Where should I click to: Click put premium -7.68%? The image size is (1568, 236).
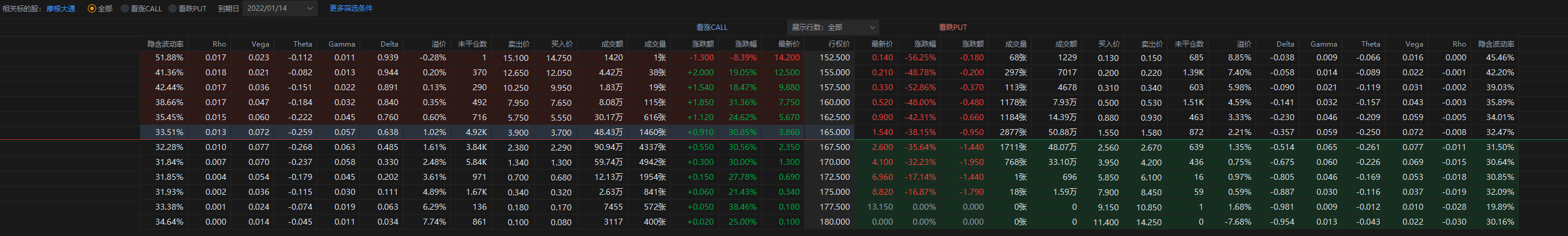[x=1238, y=222]
